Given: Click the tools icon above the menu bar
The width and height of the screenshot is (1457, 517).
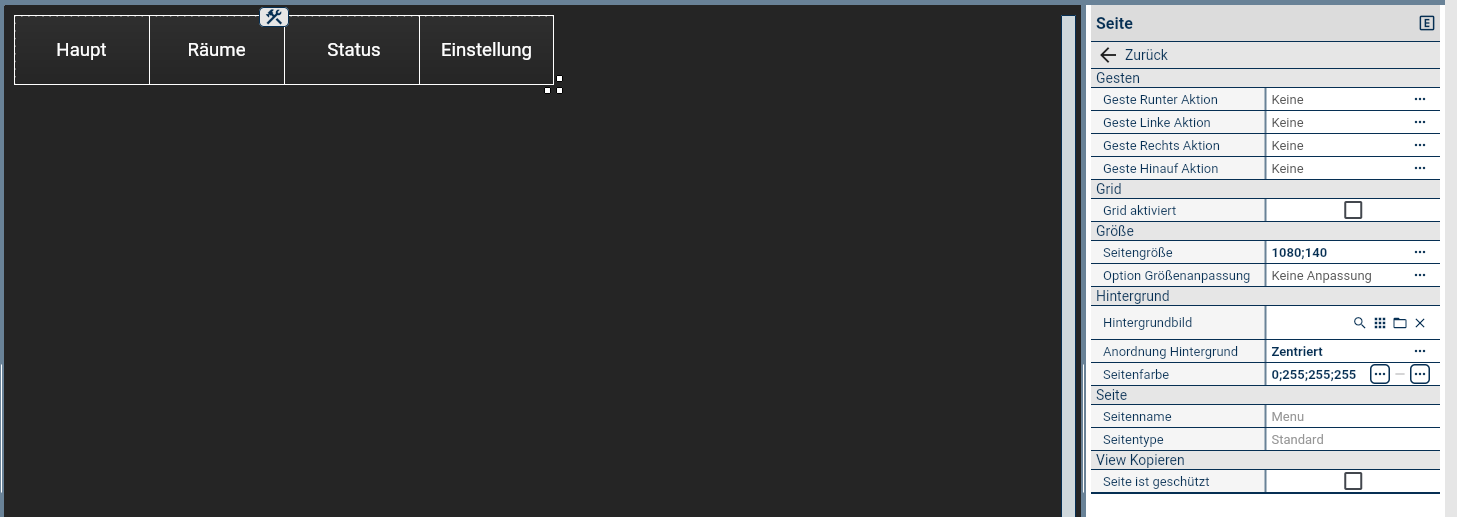Looking at the screenshot, I should (274, 17).
